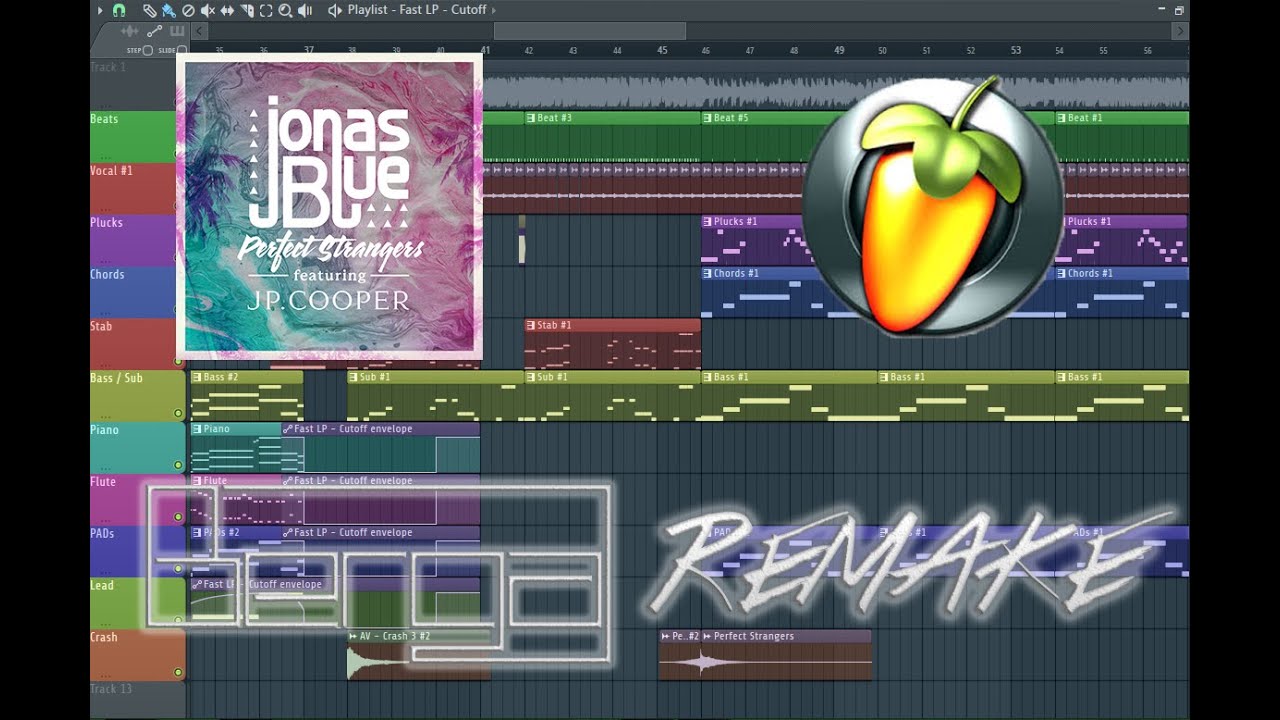1280x720 pixels.
Task: Select the Bass / Sub track header
Action: (138, 397)
